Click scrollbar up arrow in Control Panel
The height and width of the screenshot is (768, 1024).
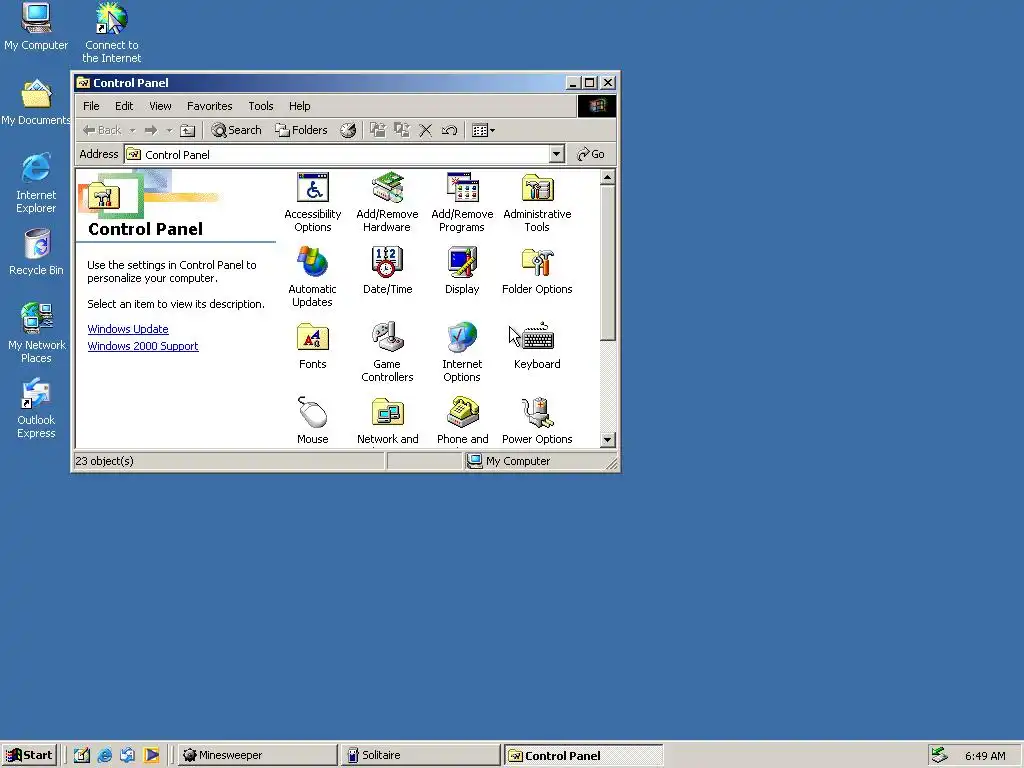607,177
